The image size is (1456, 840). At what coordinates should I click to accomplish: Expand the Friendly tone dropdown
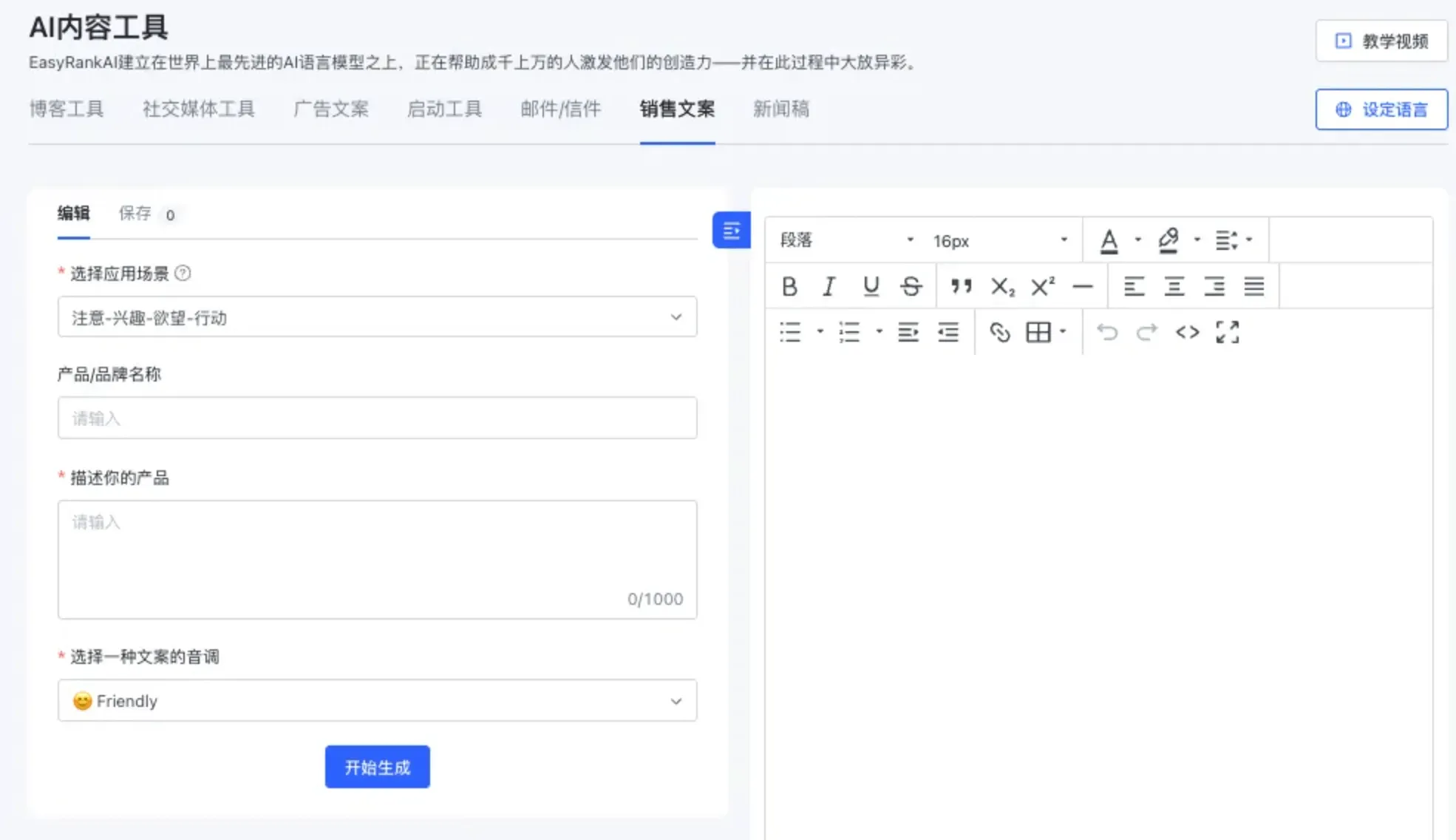point(377,701)
